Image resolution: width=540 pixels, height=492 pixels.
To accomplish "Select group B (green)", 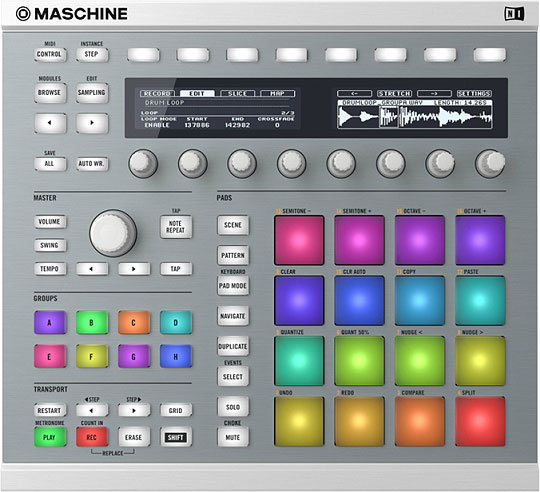I will tap(92, 323).
